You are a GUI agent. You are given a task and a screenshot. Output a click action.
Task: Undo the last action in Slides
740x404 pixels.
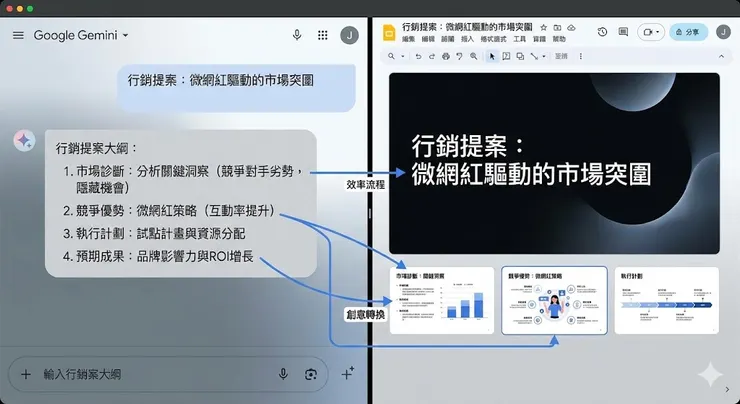tap(418, 56)
